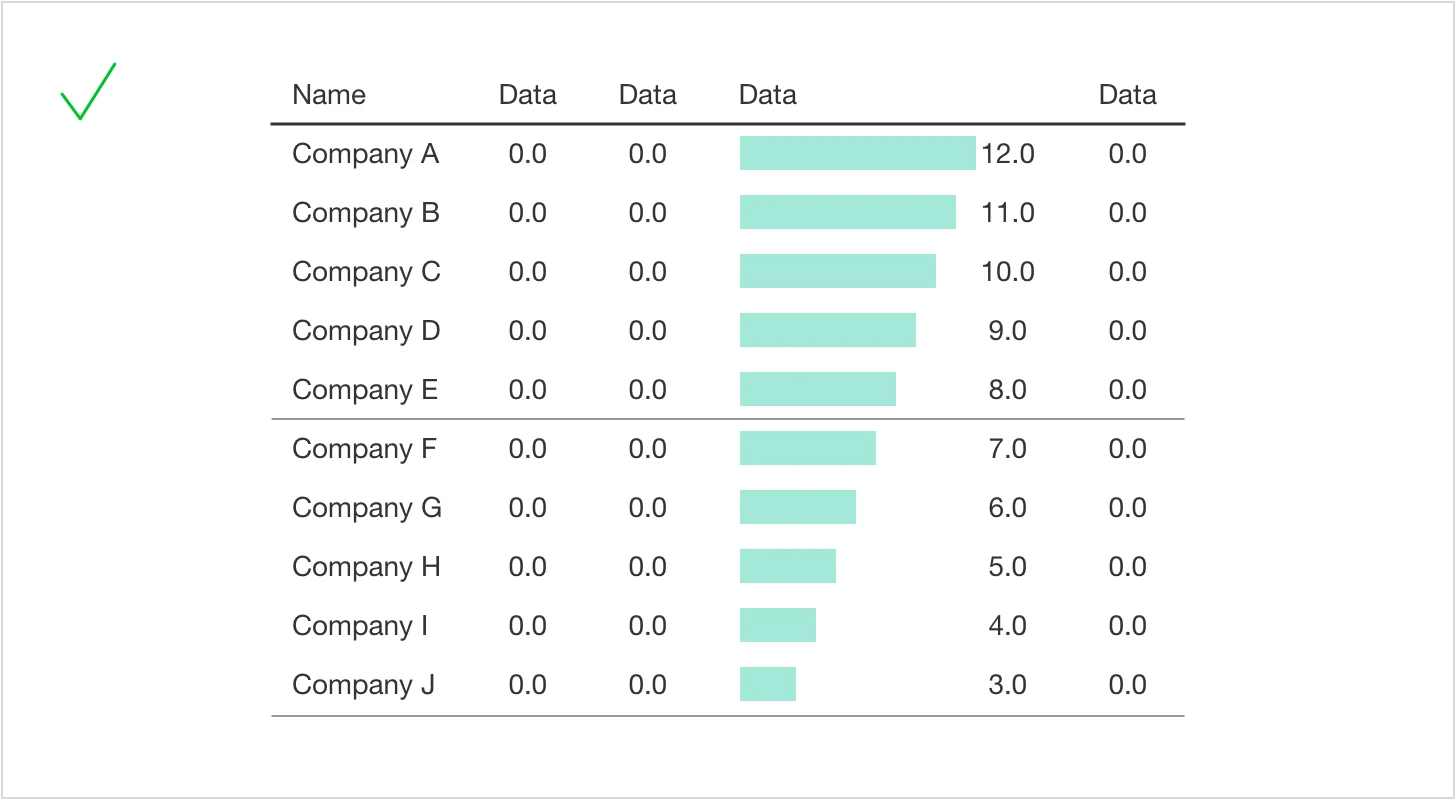Select the Company C row name
The width and height of the screenshot is (1456, 800).
366,272
